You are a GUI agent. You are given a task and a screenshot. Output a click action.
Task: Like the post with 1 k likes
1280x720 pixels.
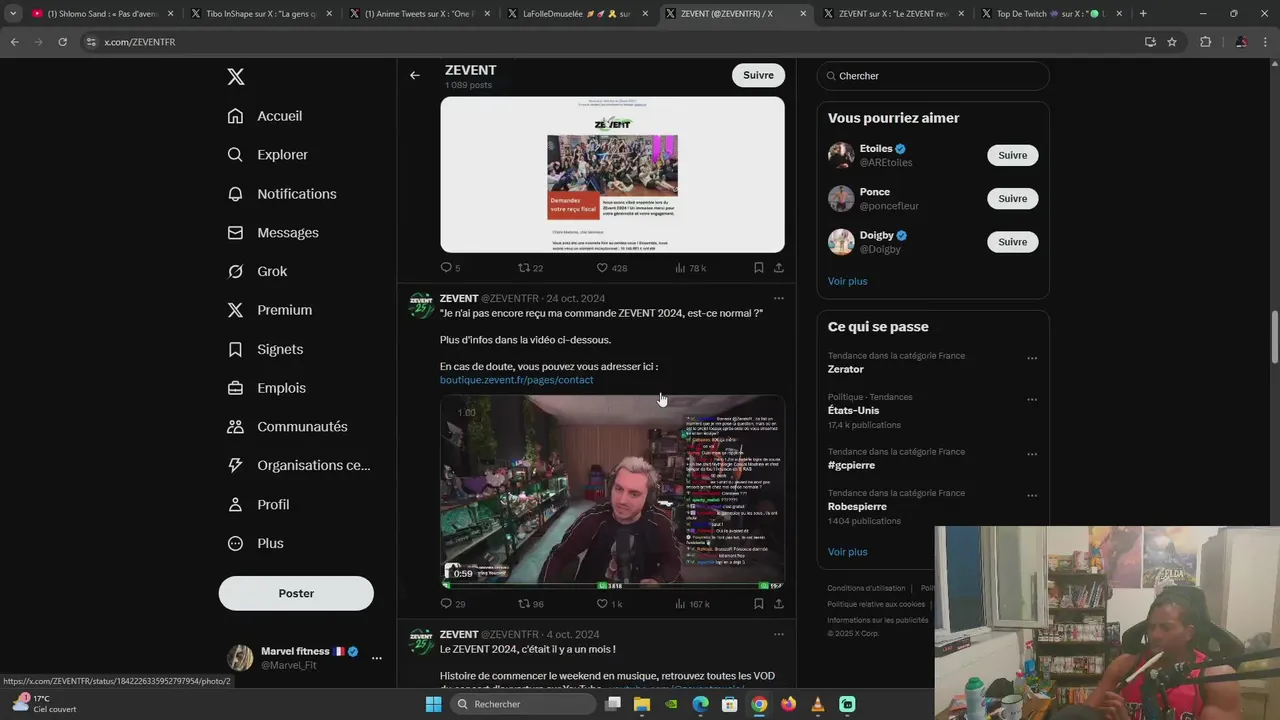[x=609, y=604]
